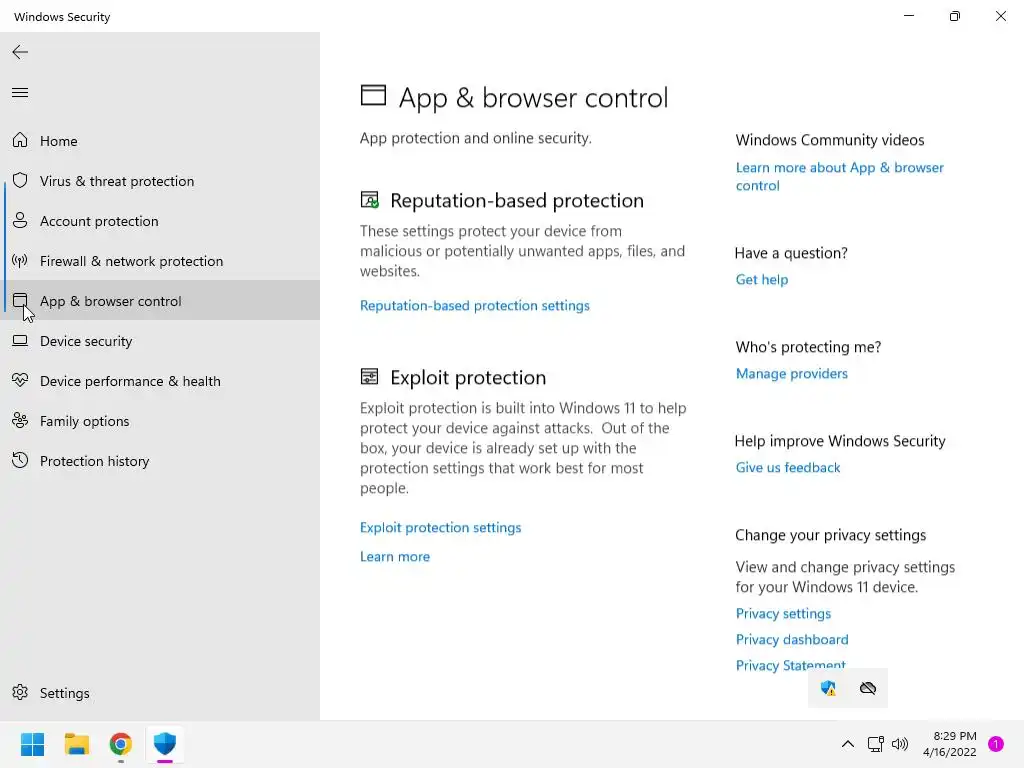Collapse the hidden icons tray chevron
The image size is (1024, 768).
(x=848, y=744)
